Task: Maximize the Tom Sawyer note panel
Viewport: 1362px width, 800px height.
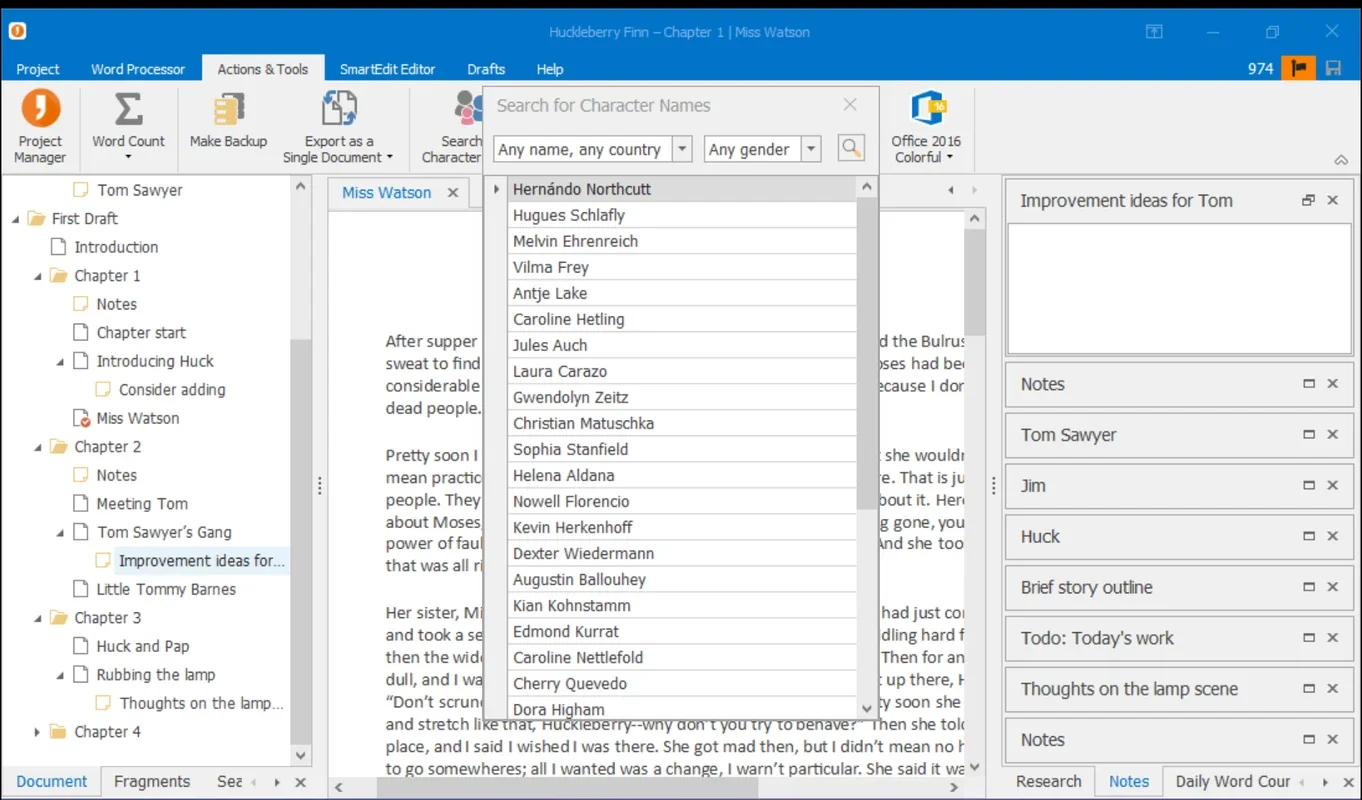Action: click(x=1308, y=435)
